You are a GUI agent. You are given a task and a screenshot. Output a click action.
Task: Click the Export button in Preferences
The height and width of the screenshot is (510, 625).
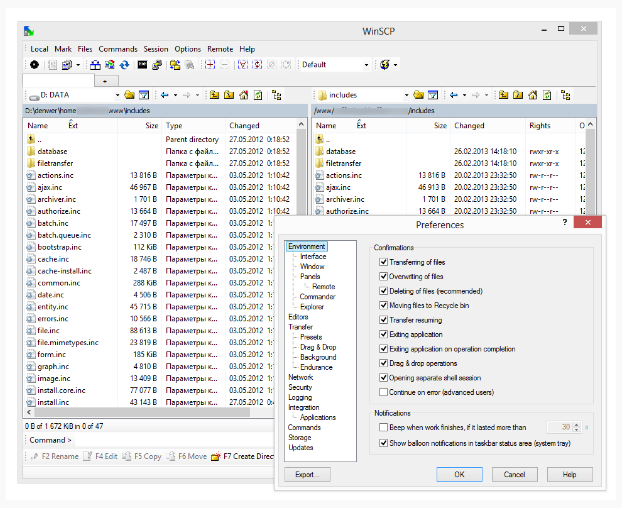pyautogui.click(x=307, y=475)
